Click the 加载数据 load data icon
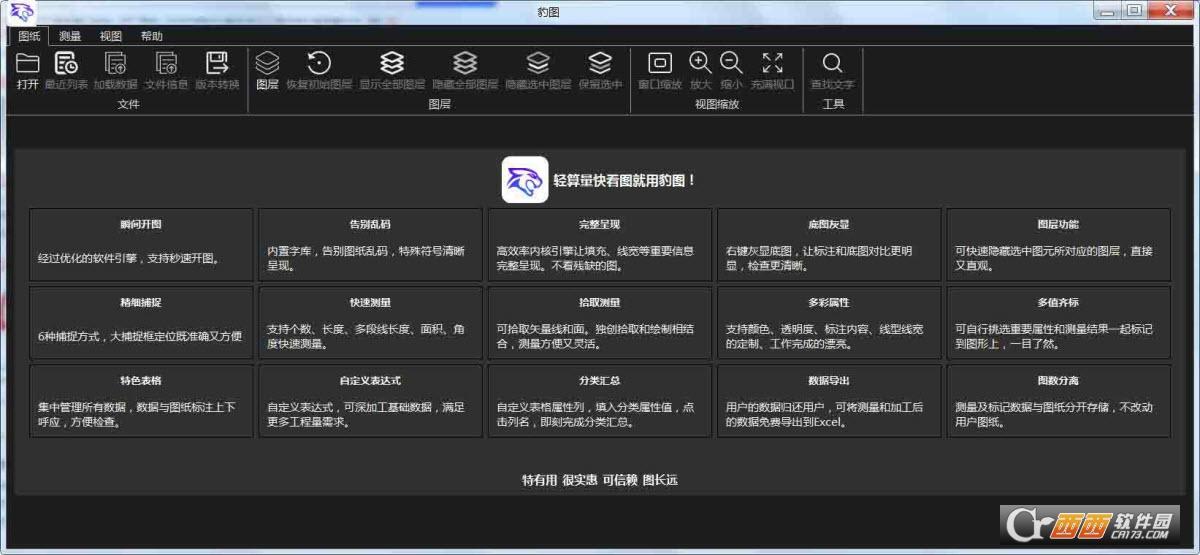 point(116,63)
